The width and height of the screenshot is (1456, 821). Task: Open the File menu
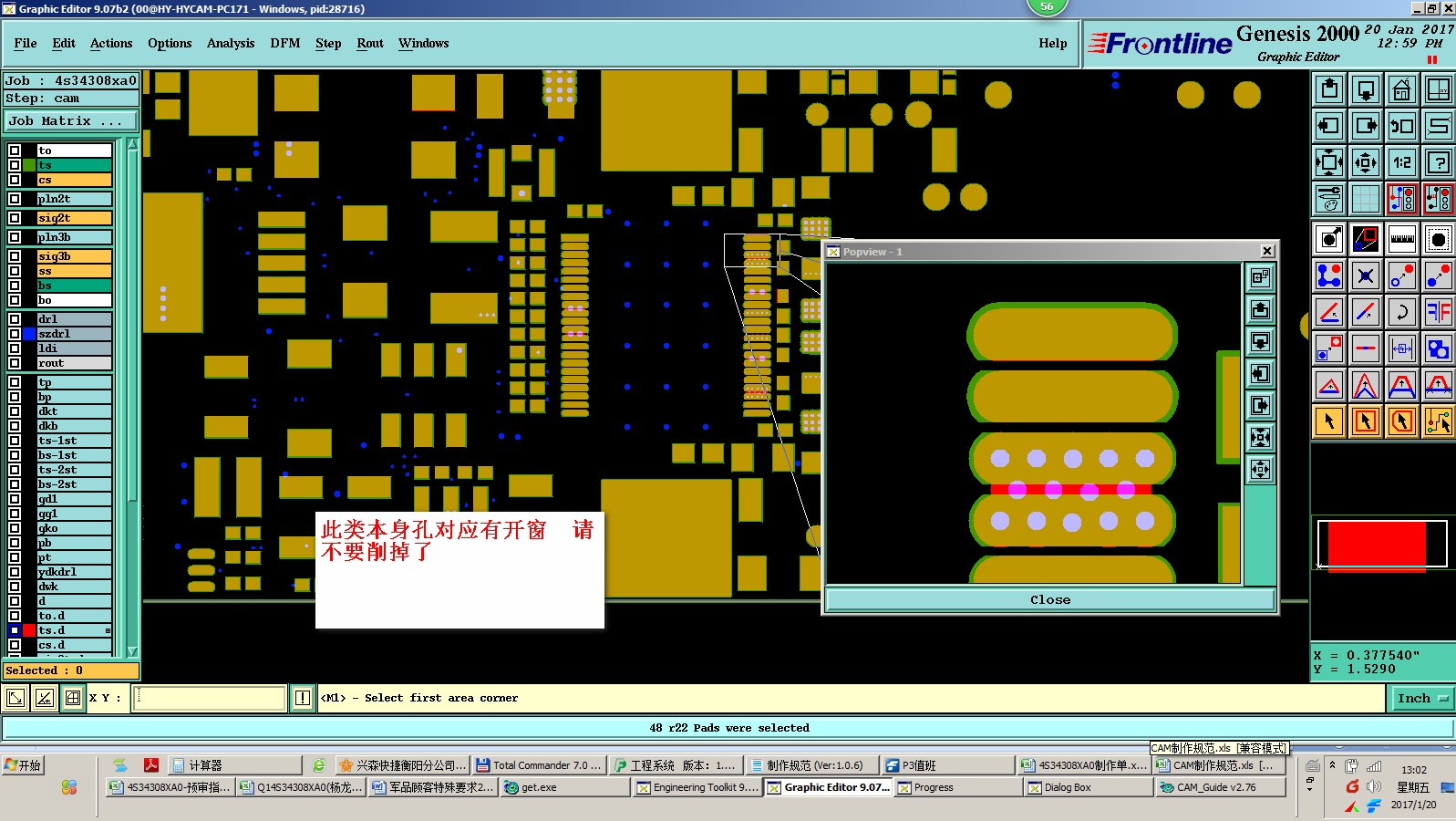point(26,43)
